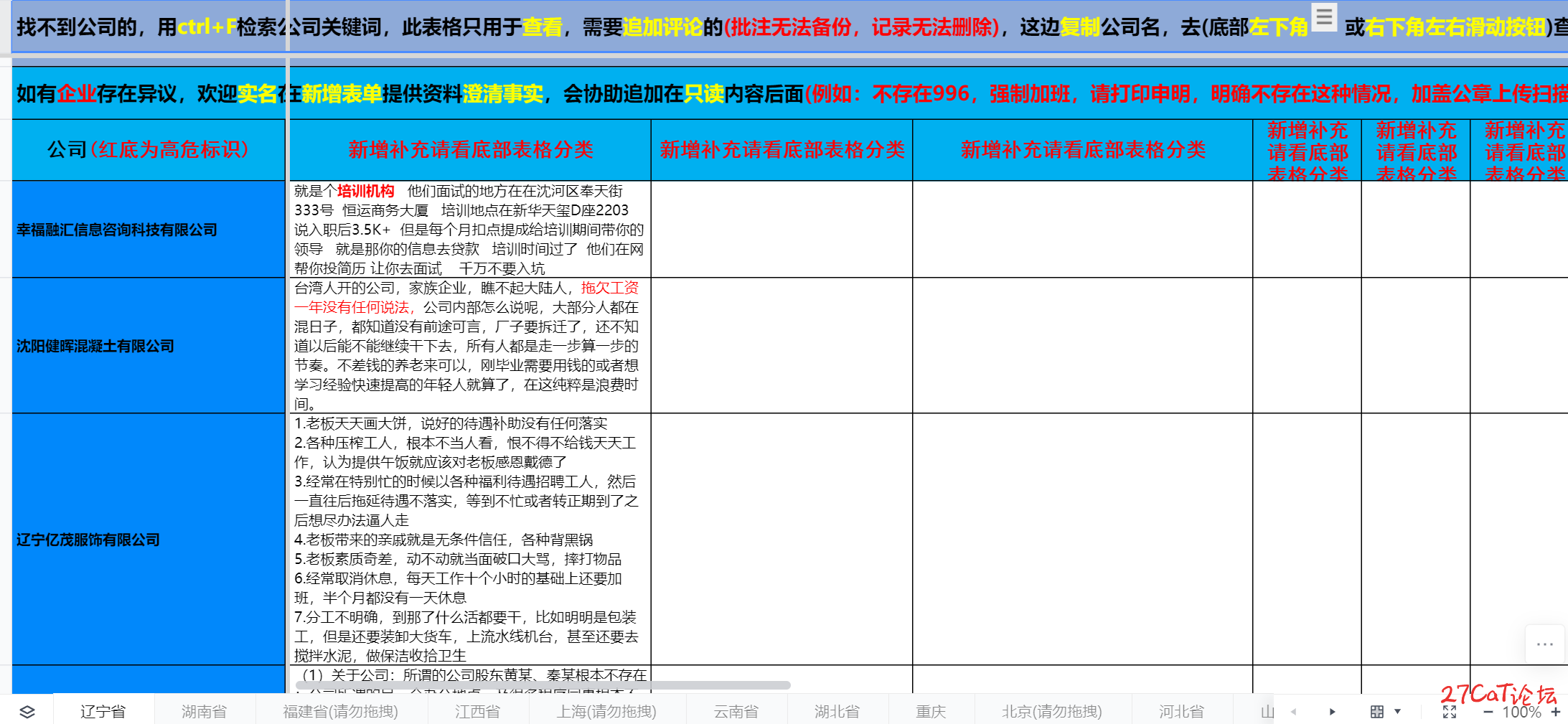Click the 培训机构 review cell for 幸福融汇
The width and height of the screenshot is (1568, 724).
(x=470, y=230)
